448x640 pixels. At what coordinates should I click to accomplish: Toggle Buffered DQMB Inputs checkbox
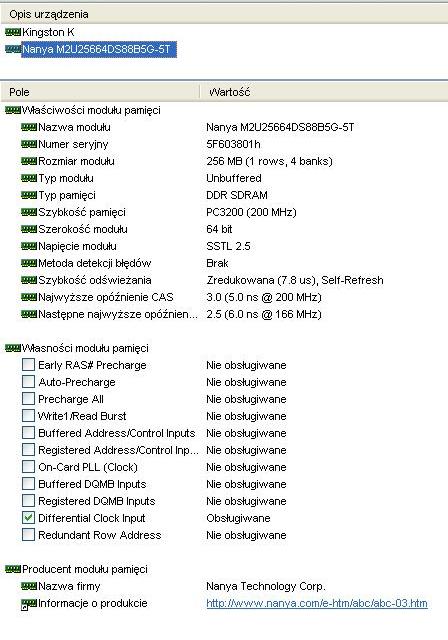click(28, 484)
